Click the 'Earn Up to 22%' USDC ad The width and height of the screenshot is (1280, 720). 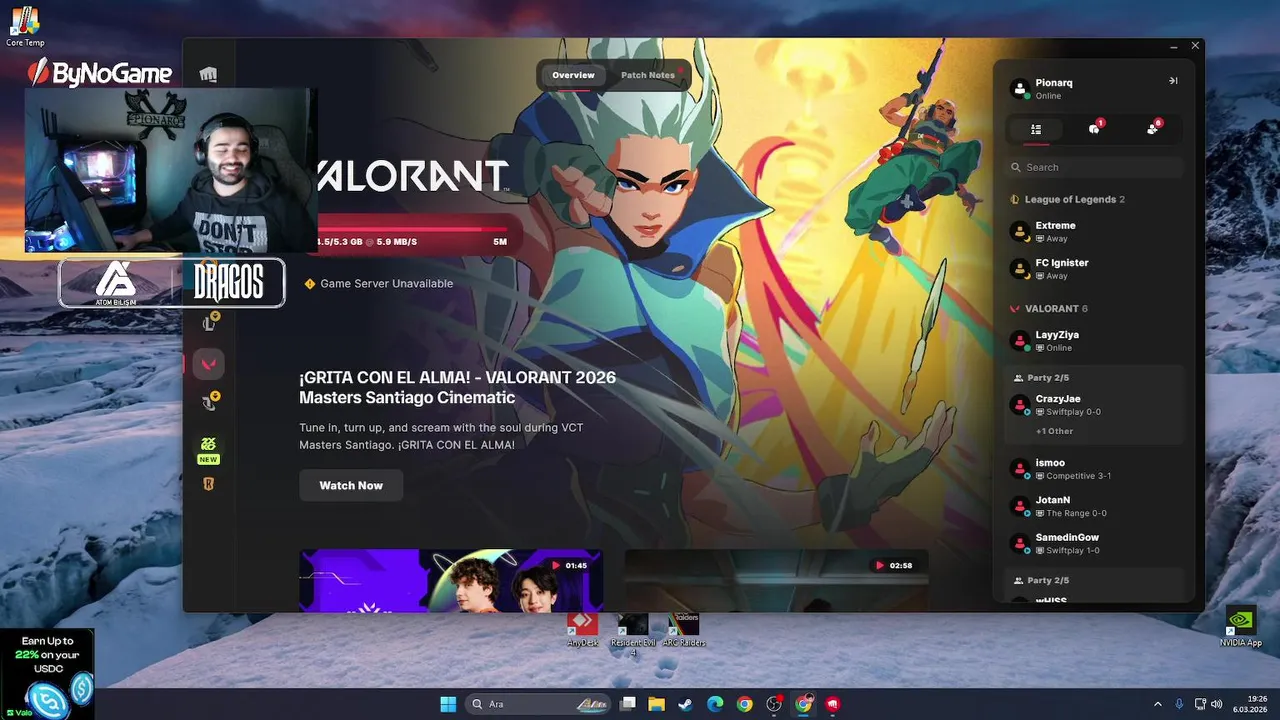pyautogui.click(x=47, y=673)
